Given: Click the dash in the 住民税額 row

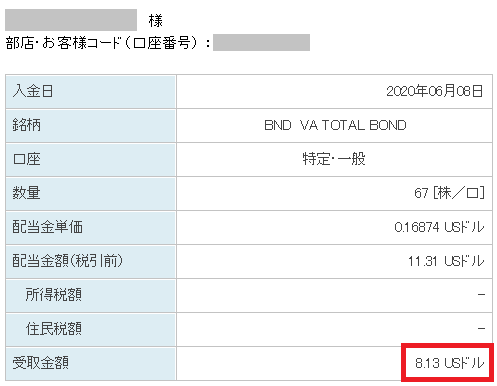Looking at the screenshot, I should click(481, 329).
